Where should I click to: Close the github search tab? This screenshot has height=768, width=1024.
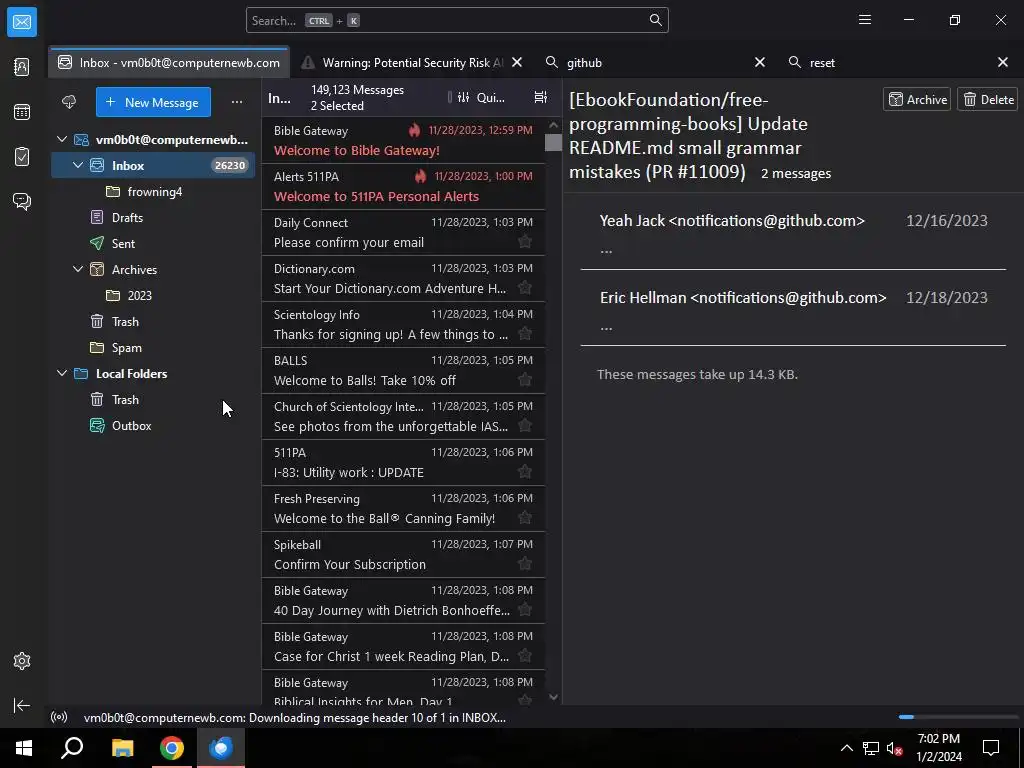click(760, 62)
